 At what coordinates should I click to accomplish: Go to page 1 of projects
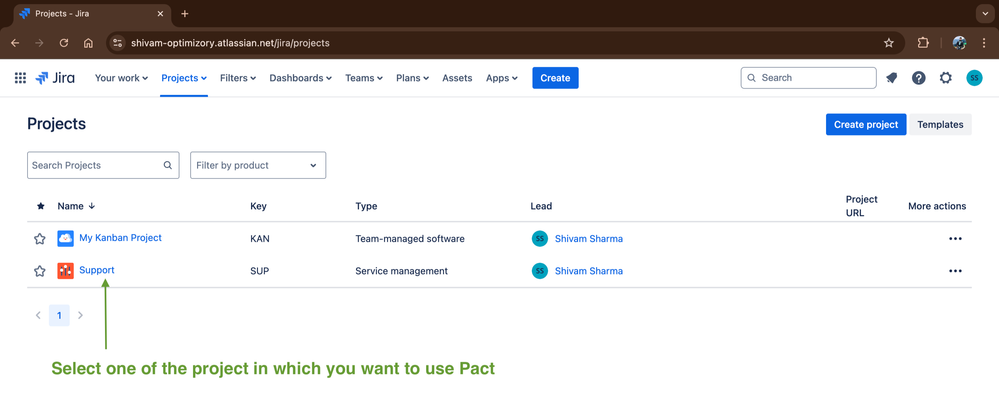click(x=59, y=315)
